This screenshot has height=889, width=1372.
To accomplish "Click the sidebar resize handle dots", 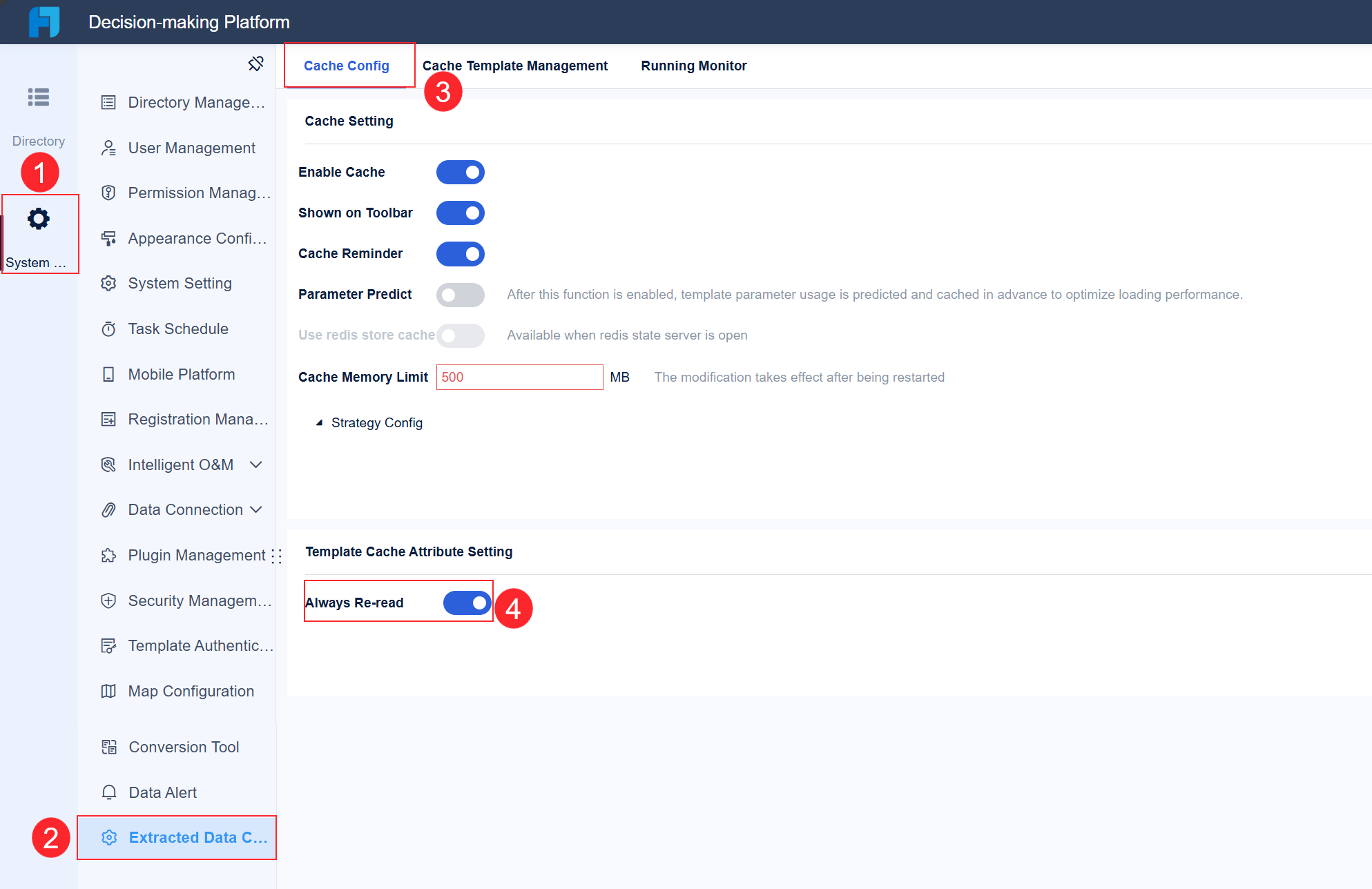I will [x=277, y=556].
